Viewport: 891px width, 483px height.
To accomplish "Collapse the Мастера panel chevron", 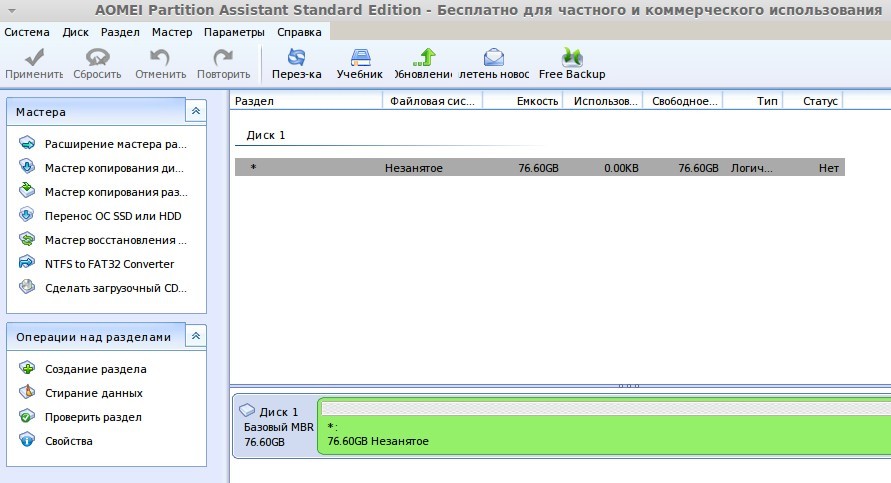I will point(195,111).
